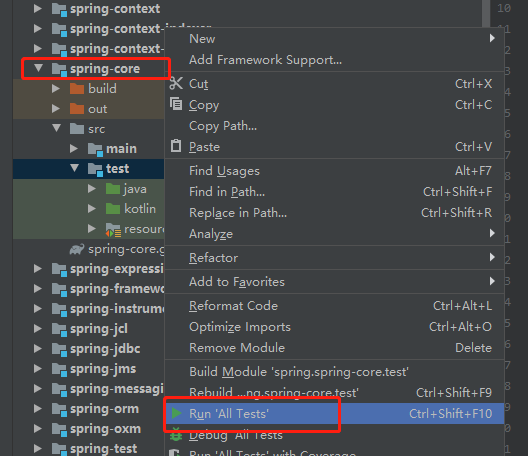Click the Cut scissors icon
Viewport: 528px width, 456px height.
point(176,83)
